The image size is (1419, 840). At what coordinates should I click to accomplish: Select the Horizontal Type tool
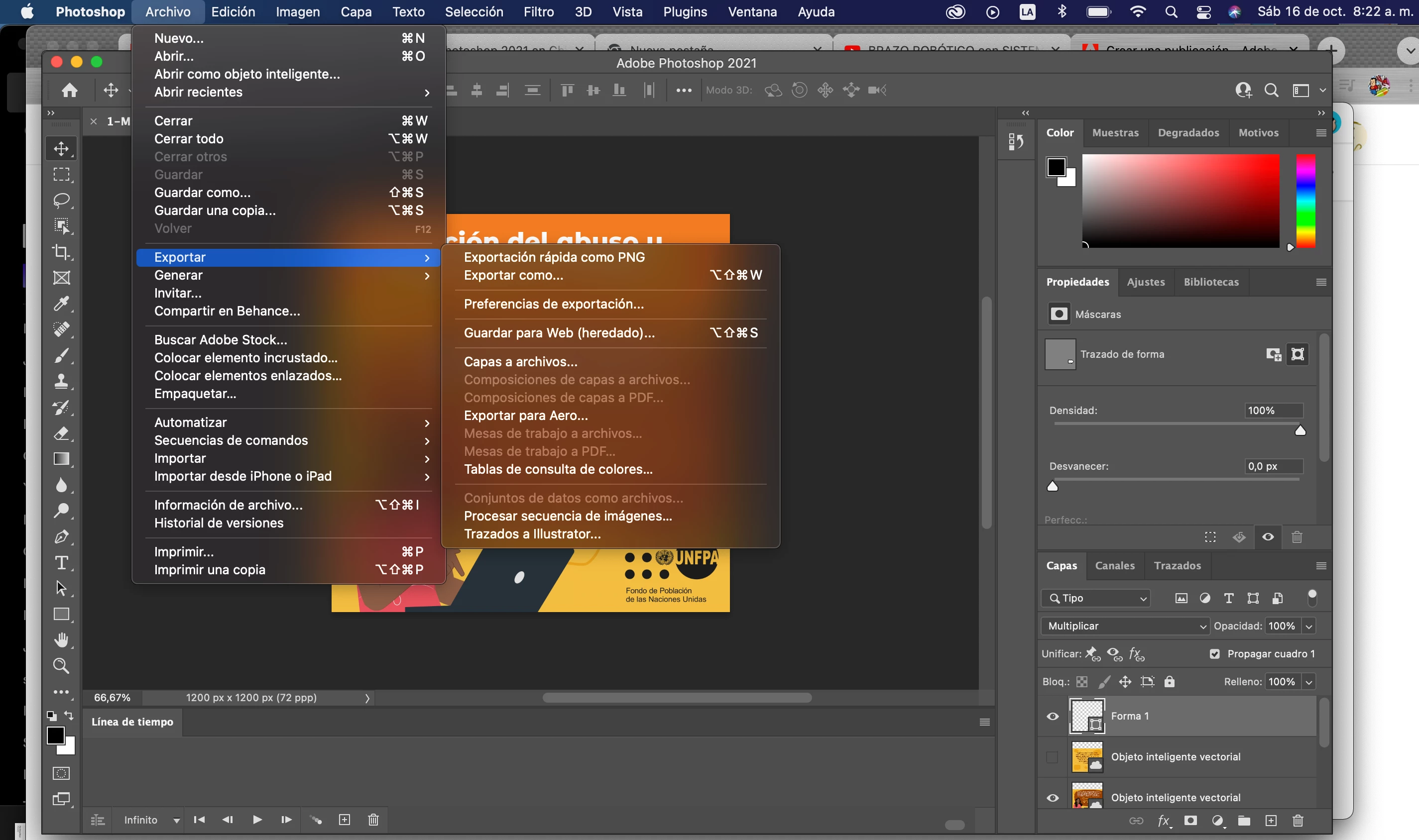click(x=61, y=563)
